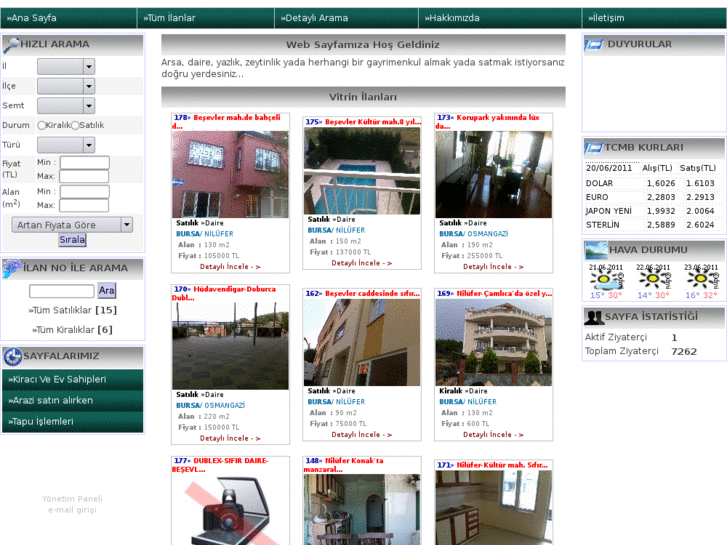Focus the İlan No search field
Image resolution: width=727 pixels, height=545 pixels.
[x=62, y=291]
